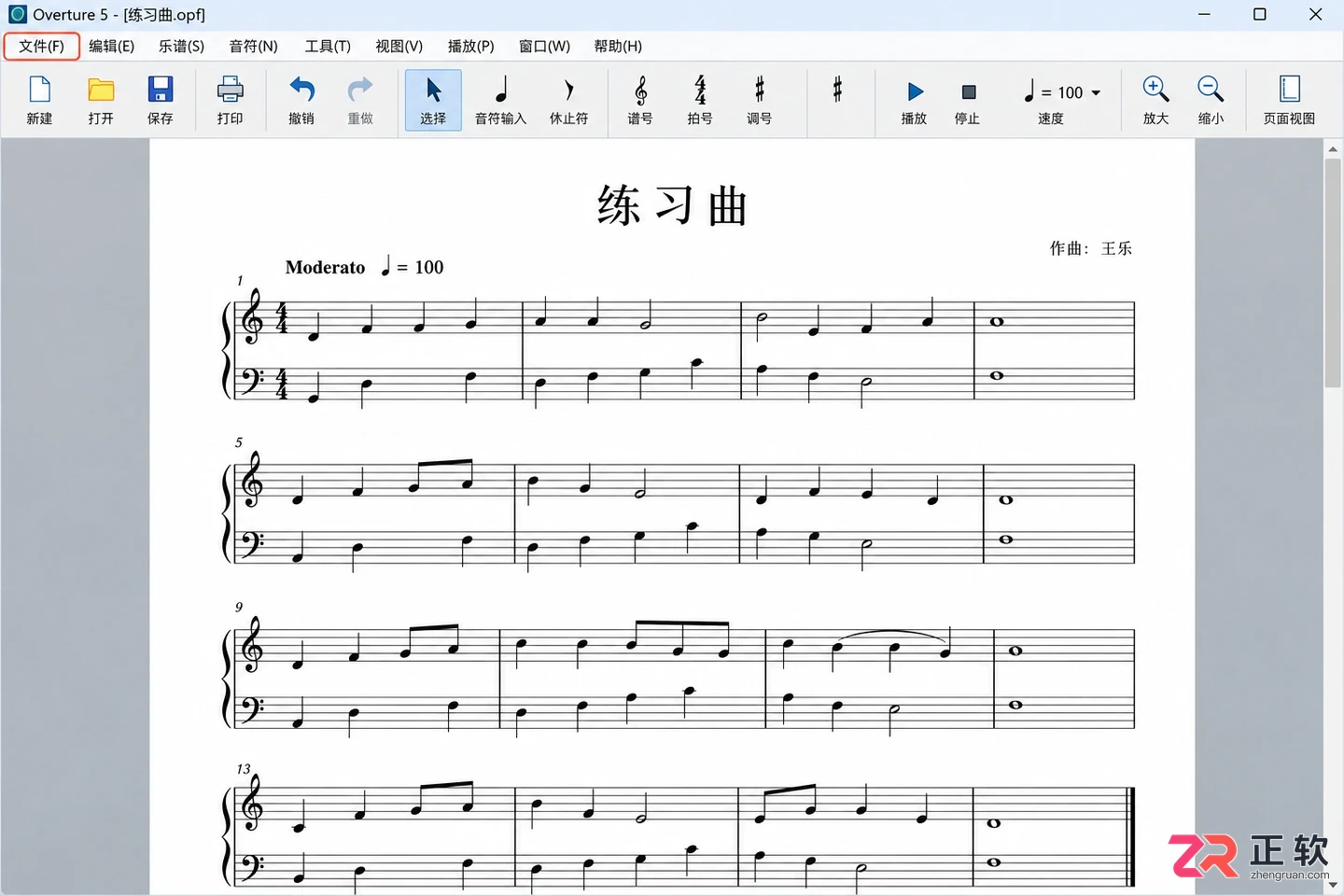Activate the 选择 selection arrow tool
1344x896 pixels.
(x=433, y=100)
